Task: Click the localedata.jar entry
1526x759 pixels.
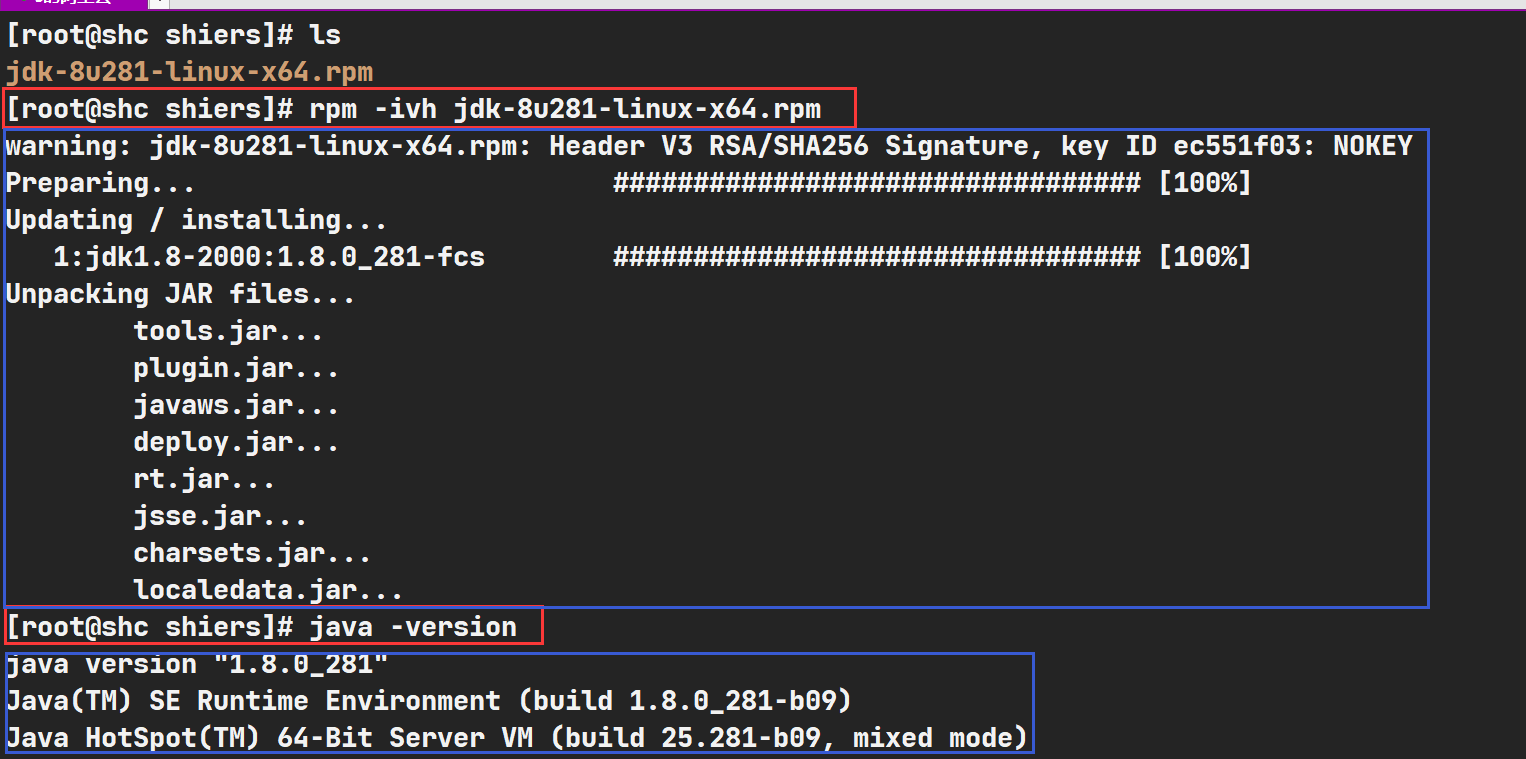Action: pos(268,590)
